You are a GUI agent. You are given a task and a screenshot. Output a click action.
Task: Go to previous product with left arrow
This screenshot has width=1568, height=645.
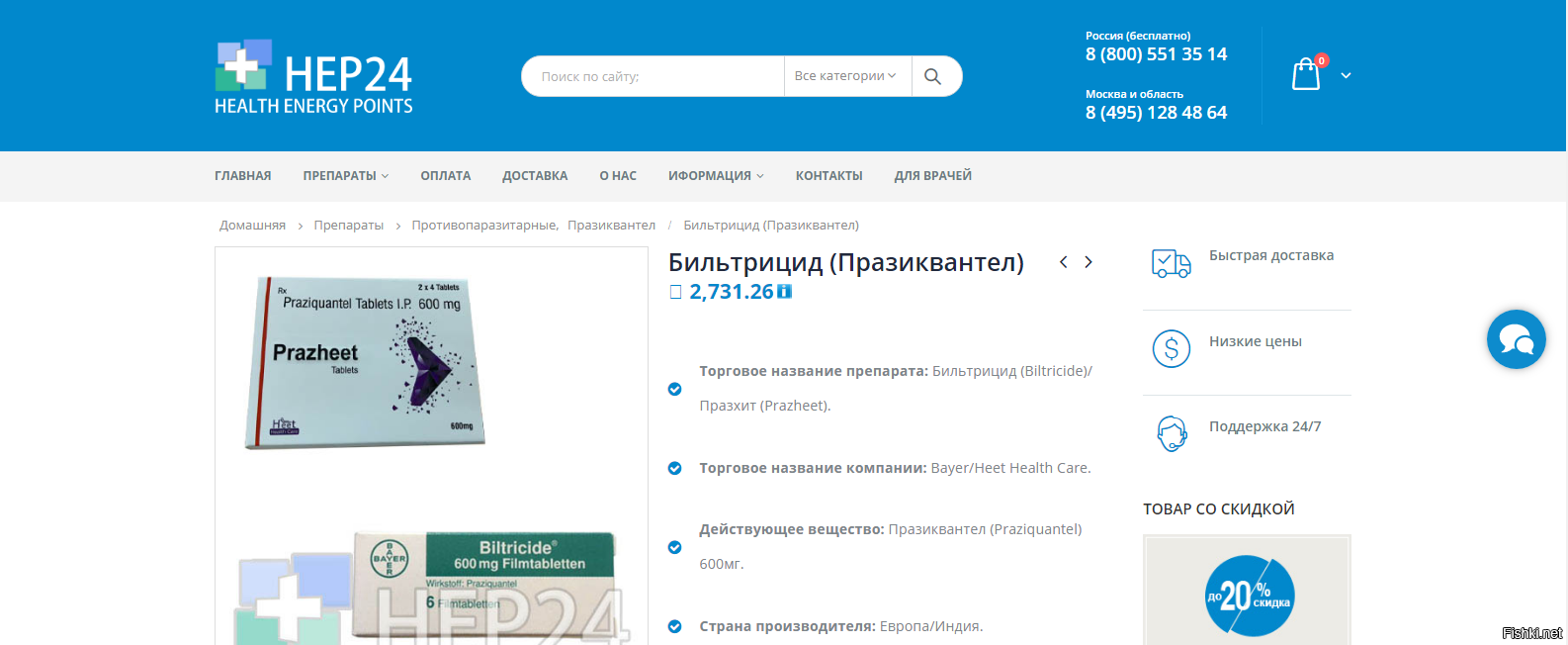(1064, 262)
